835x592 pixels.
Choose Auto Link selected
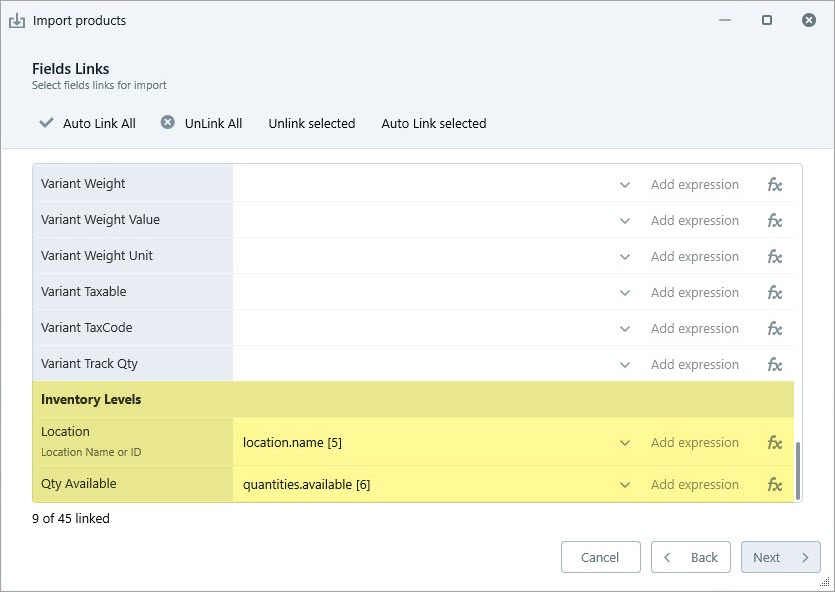click(x=433, y=124)
